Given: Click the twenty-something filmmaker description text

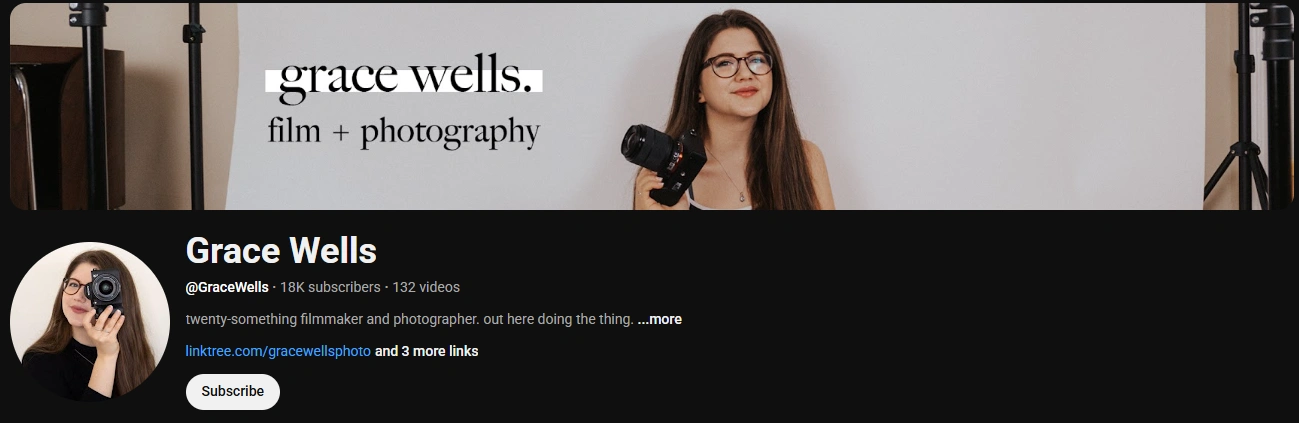Looking at the screenshot, I should (x=410, y=319).
